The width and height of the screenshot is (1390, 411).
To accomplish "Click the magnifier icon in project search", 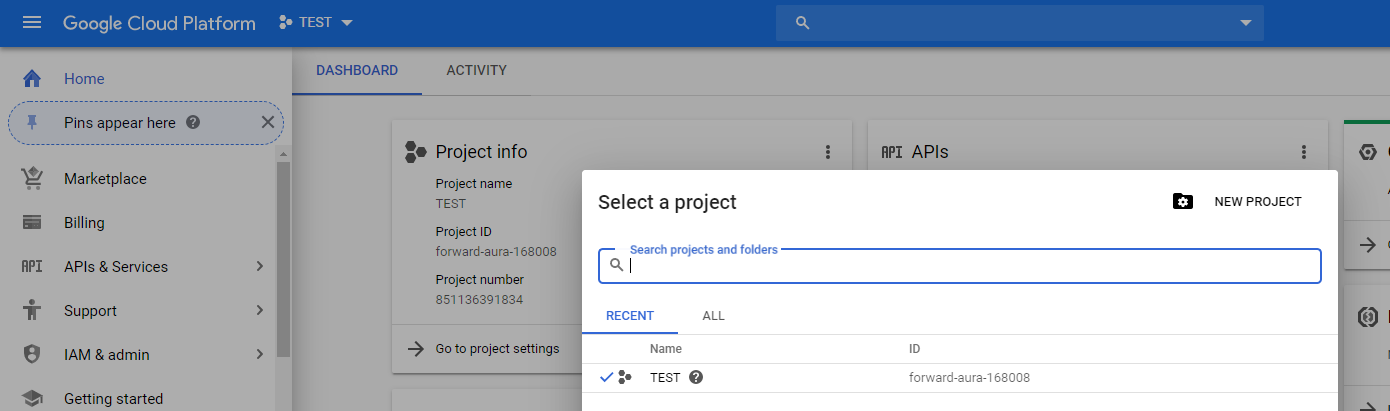I will click(617, 265).
